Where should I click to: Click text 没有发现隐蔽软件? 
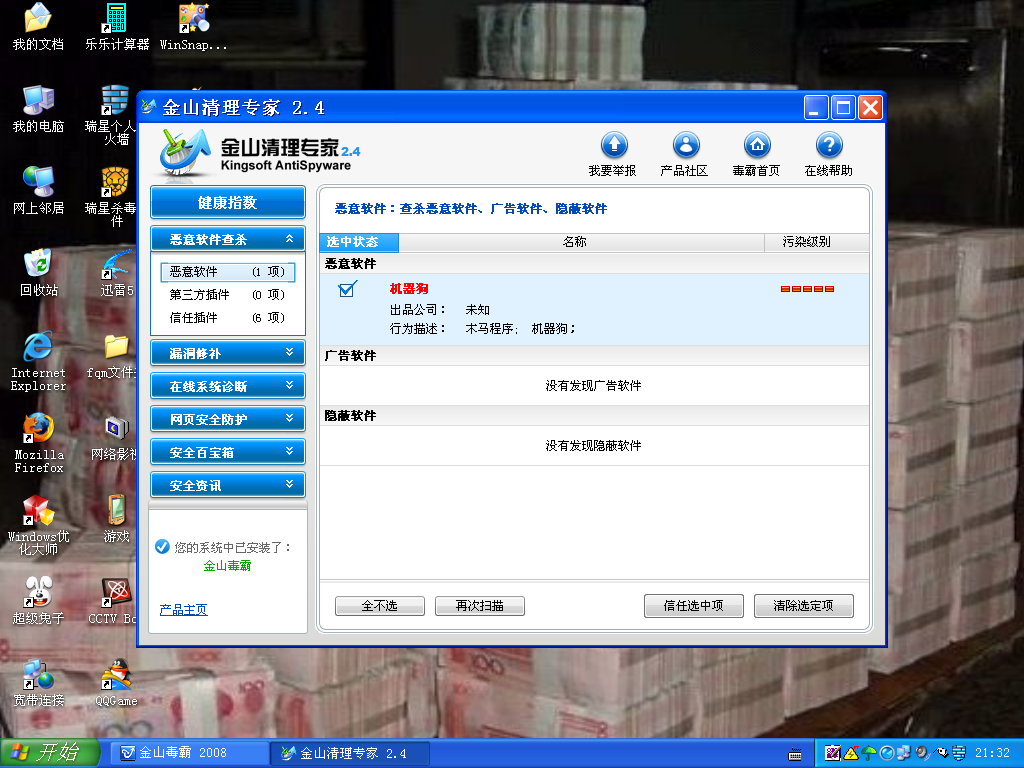click(593, 446)
